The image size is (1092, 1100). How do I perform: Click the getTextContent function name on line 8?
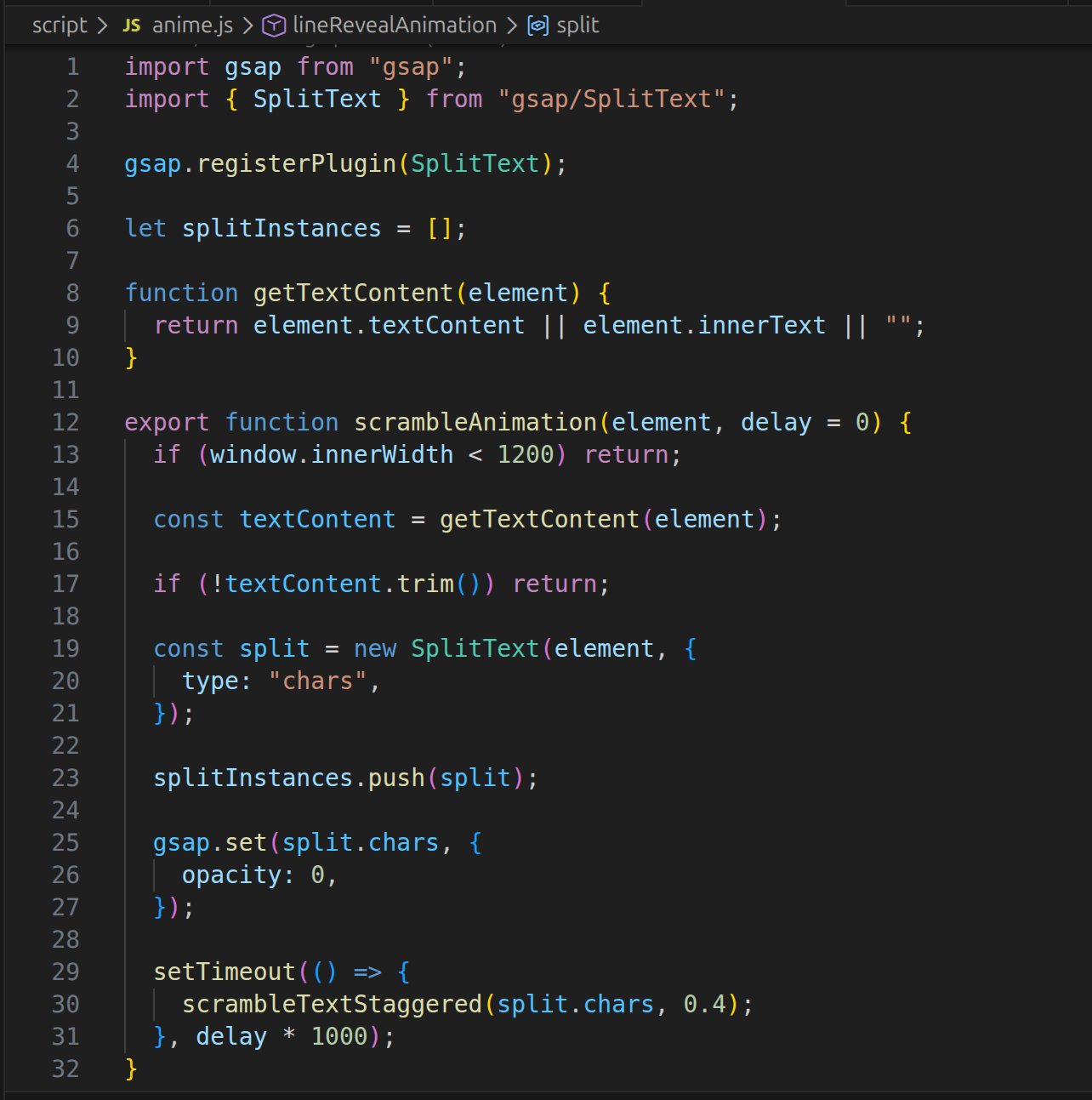click(x=351, y=292)
